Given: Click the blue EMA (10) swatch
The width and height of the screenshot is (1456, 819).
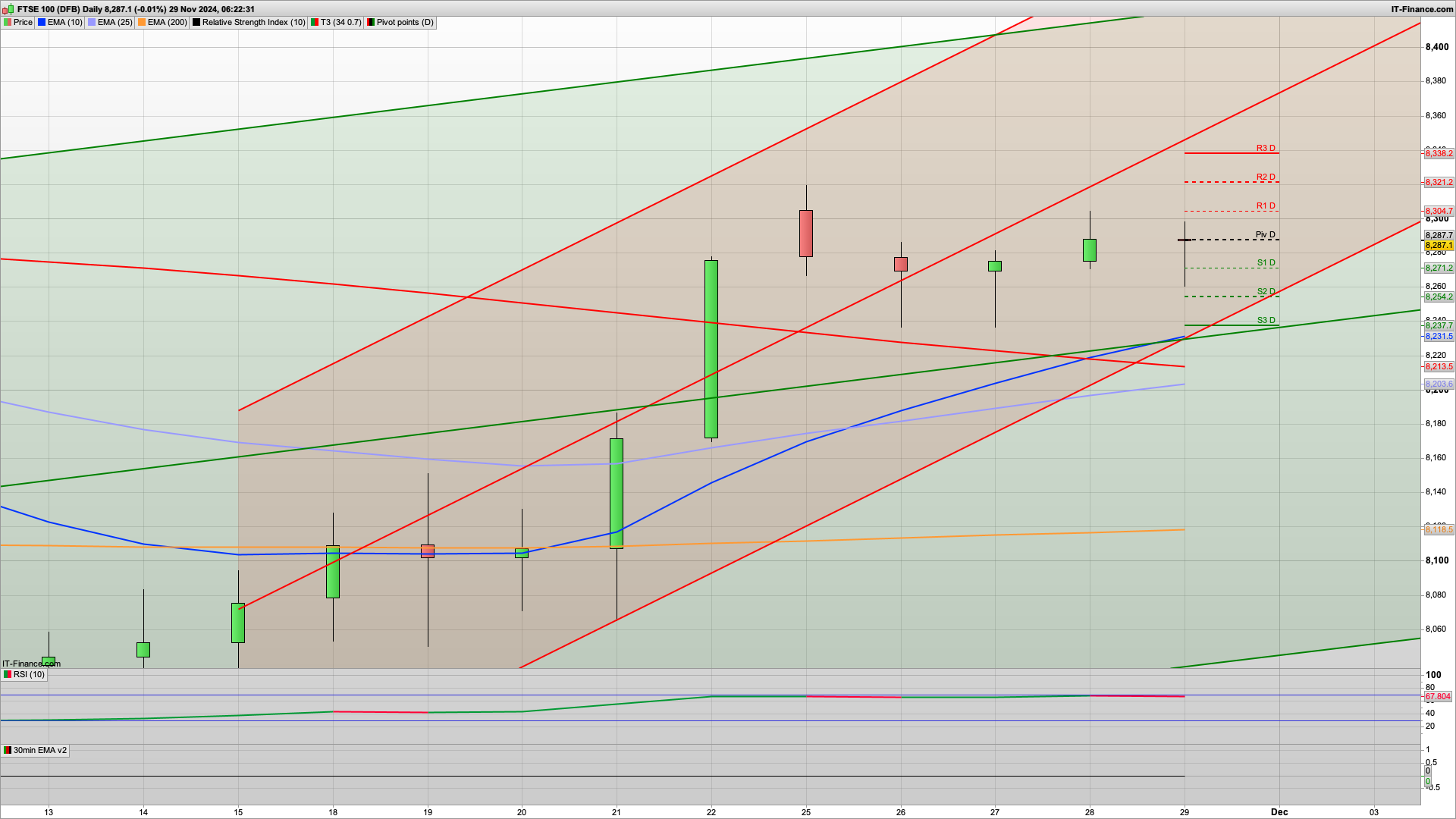Looking at the screenshot, I should tap(42, 23).
